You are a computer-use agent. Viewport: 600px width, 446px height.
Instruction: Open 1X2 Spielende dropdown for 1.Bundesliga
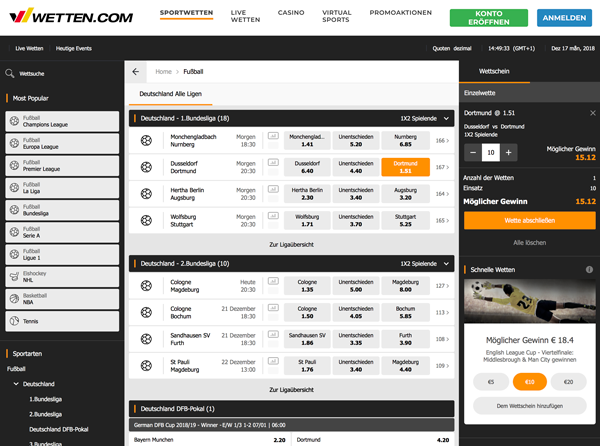tap(425, 119)
